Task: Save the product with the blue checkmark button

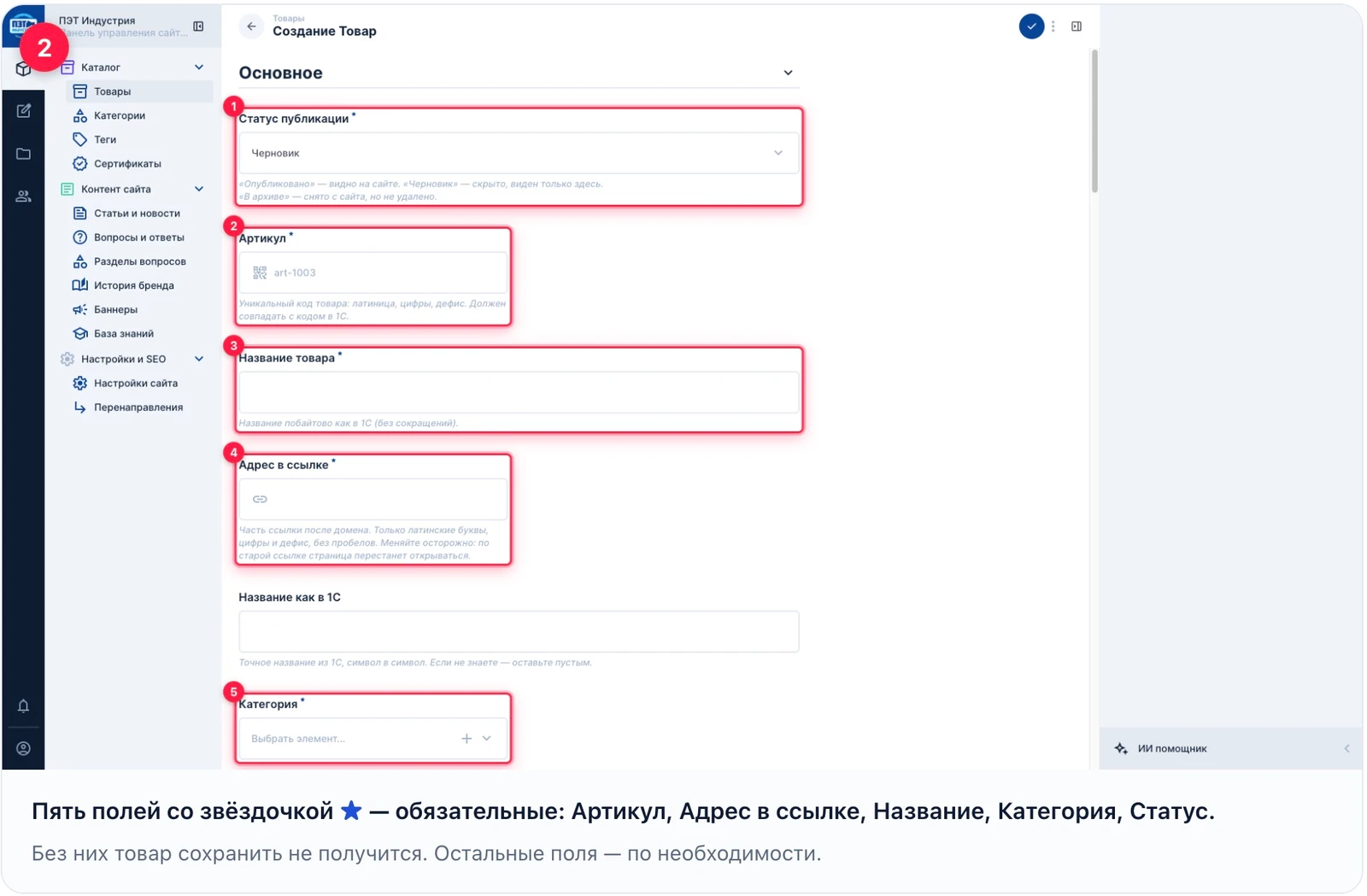Action: click(x=1031, y=26)
